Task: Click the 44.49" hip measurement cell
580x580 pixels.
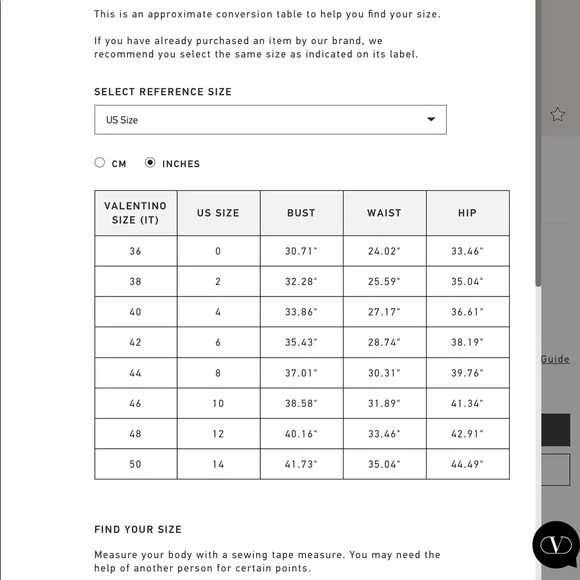Action: (468, 464)
